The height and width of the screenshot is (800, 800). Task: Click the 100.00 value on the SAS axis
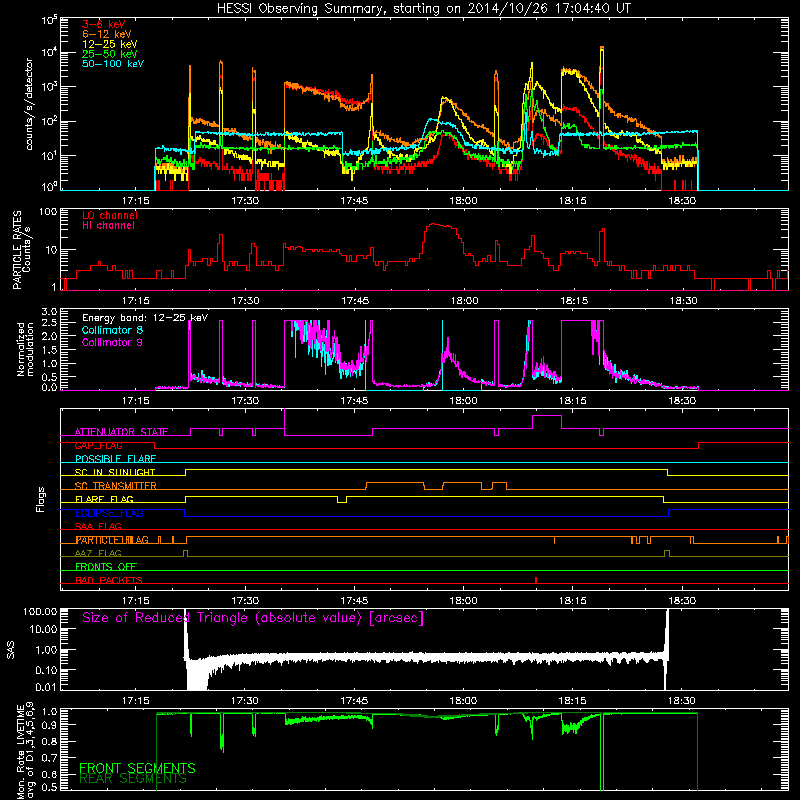pyautogui.click(x=40, y=612)
